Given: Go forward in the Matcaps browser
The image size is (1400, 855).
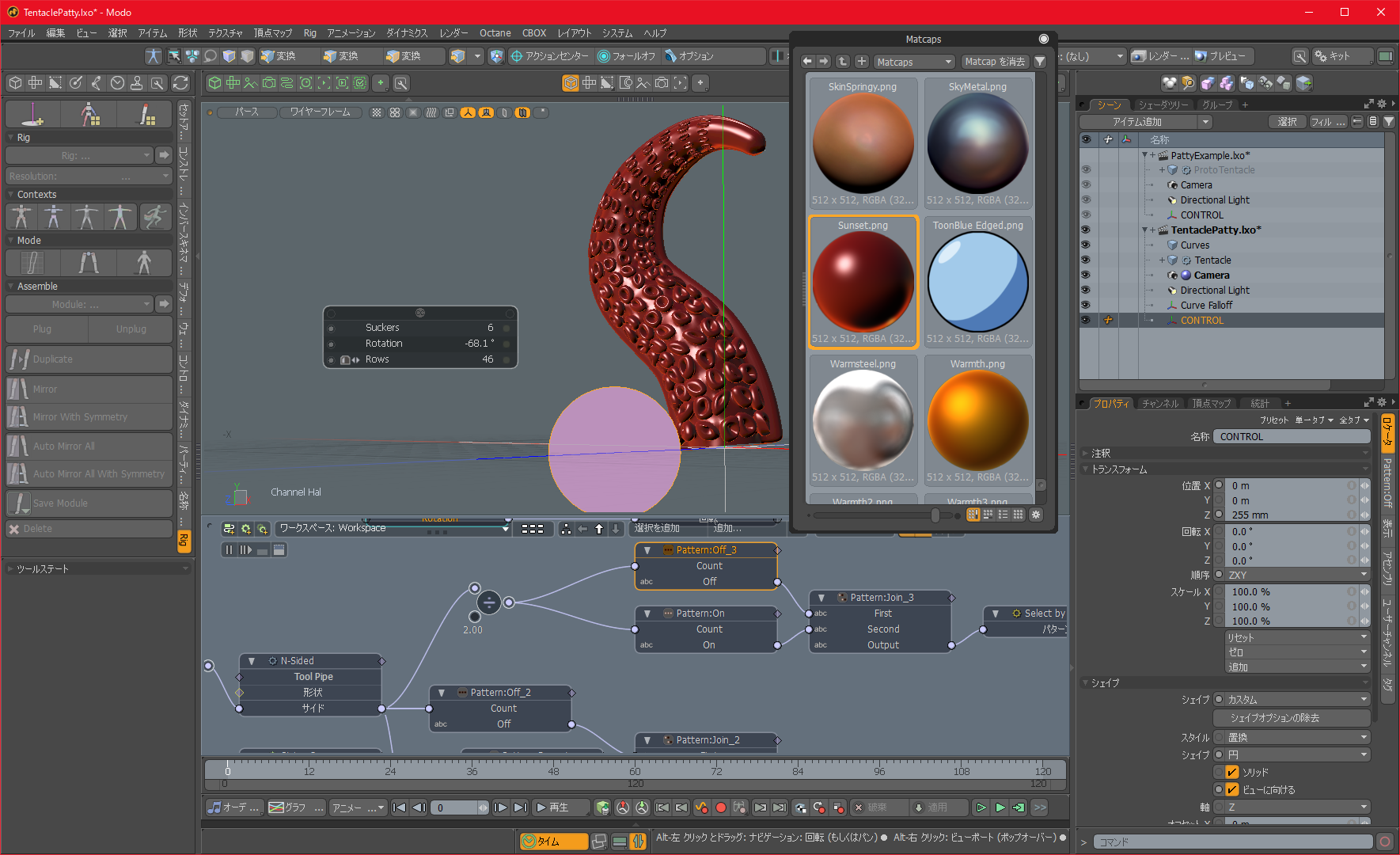Looking at the screenshot, I should (824, 62).
